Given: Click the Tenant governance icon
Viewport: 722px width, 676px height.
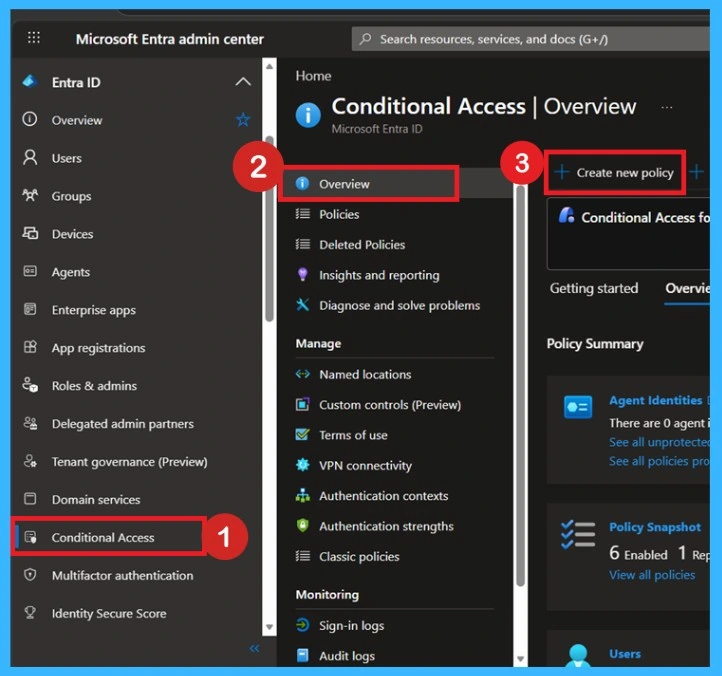Looking at the screenshot, I should pos(30,460).
